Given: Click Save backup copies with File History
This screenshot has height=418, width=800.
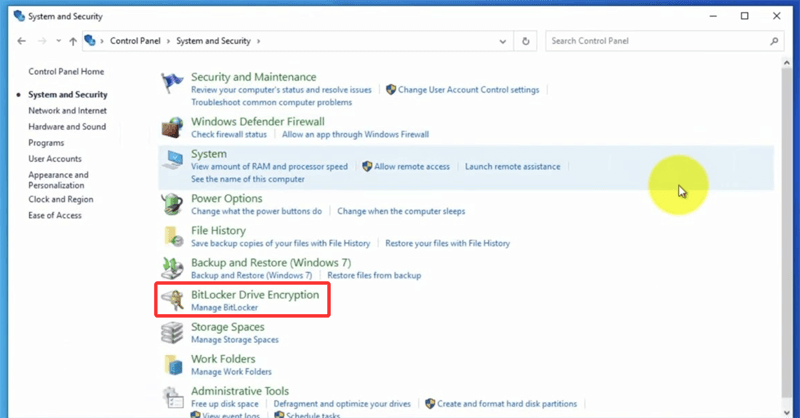Looking at the screenshot, I should tap(280, 243).
